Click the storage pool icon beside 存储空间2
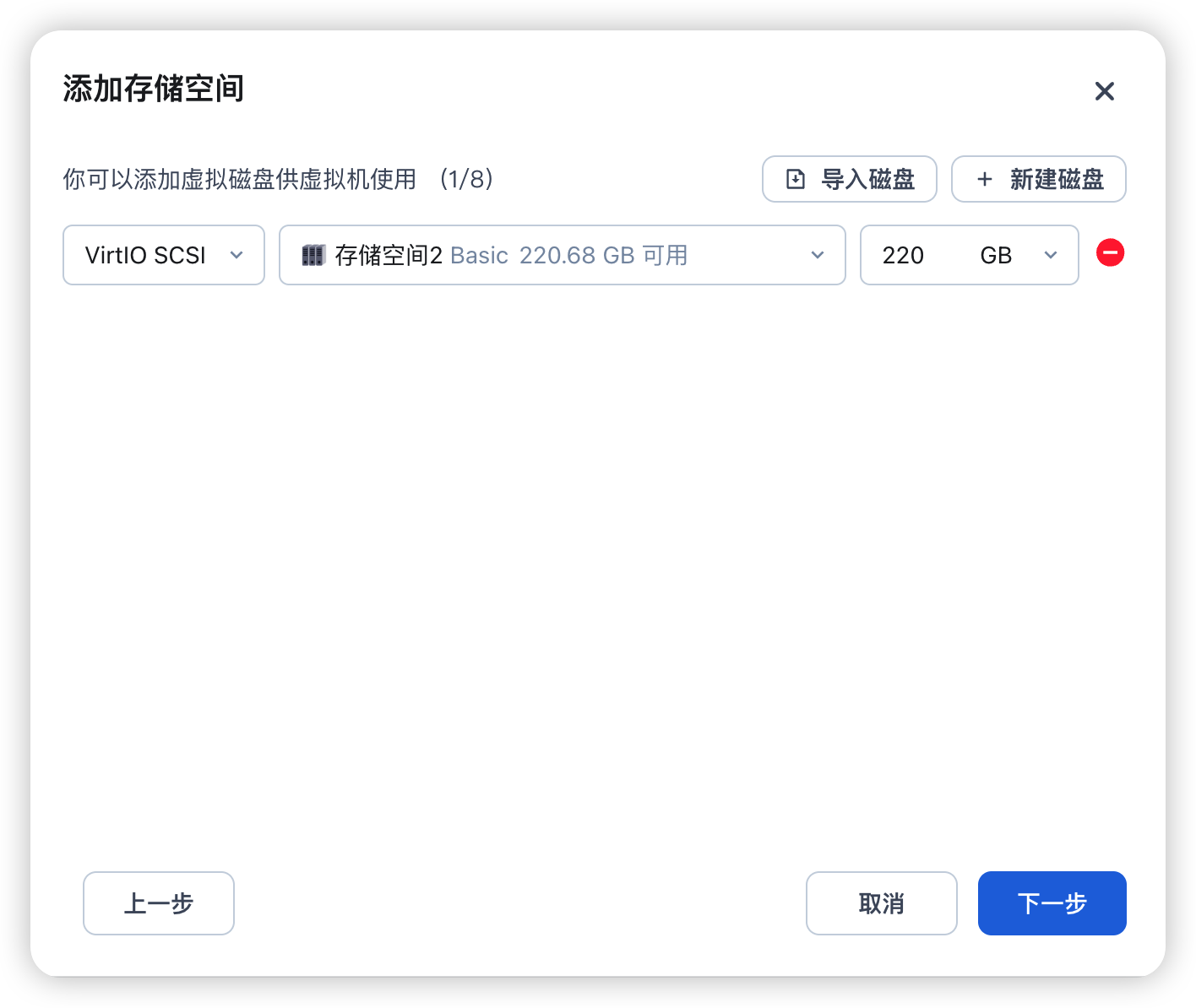Image resolution: width=1196 pixels, height=1008 pixels. click(313, 255)
